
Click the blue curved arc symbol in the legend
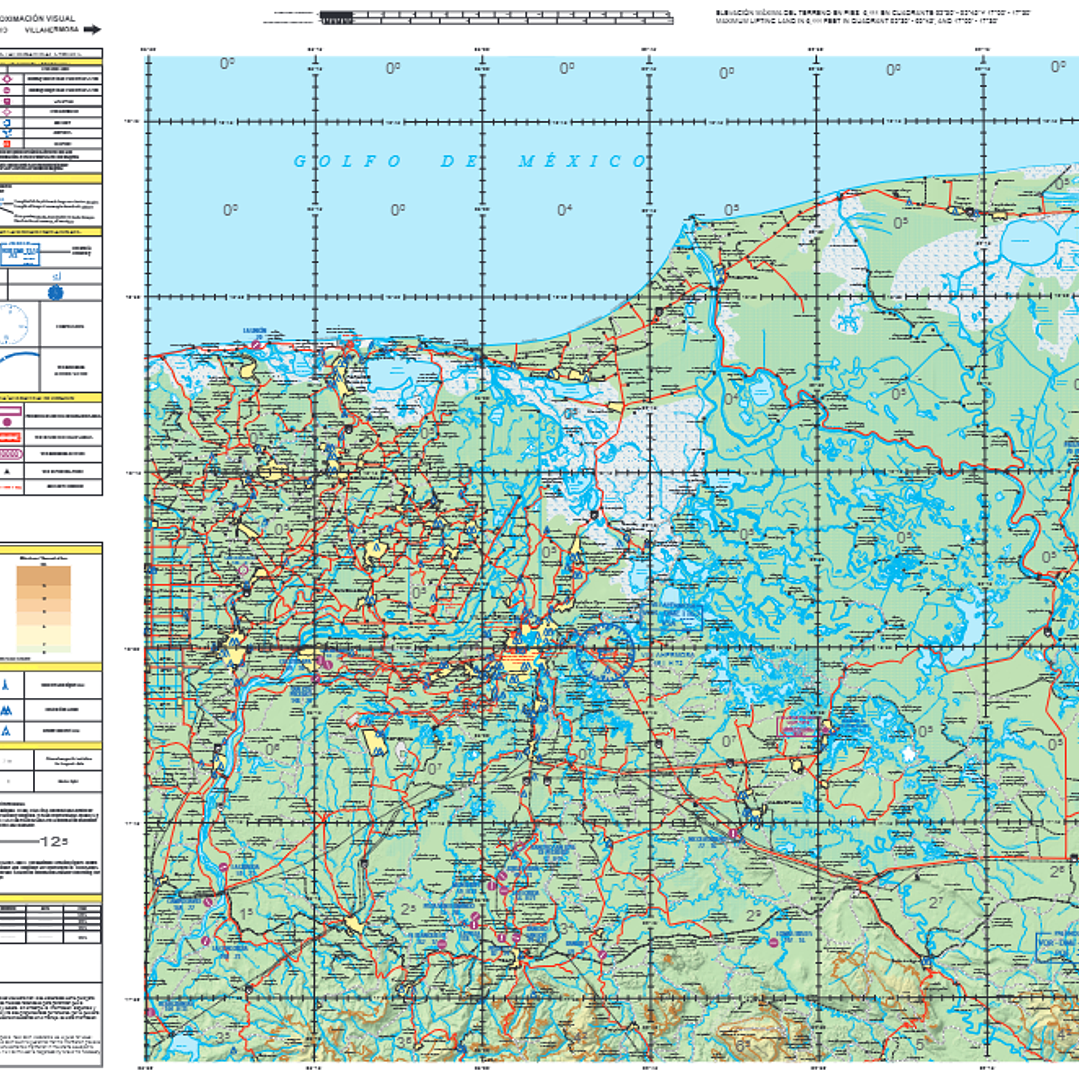[18, 360]
